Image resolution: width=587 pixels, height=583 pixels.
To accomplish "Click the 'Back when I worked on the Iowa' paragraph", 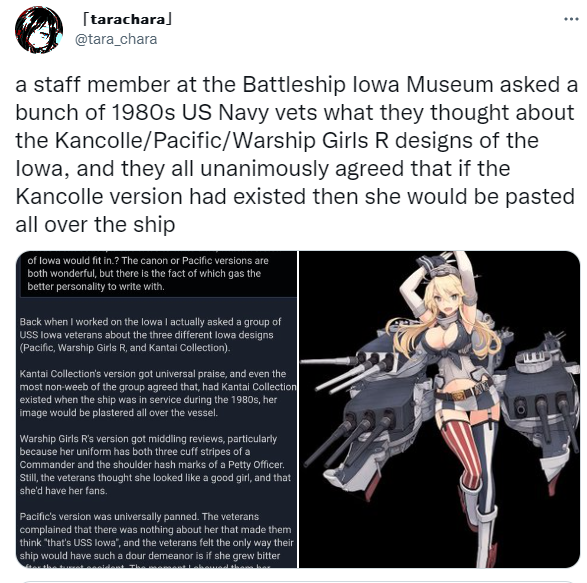I will point(150,335).
